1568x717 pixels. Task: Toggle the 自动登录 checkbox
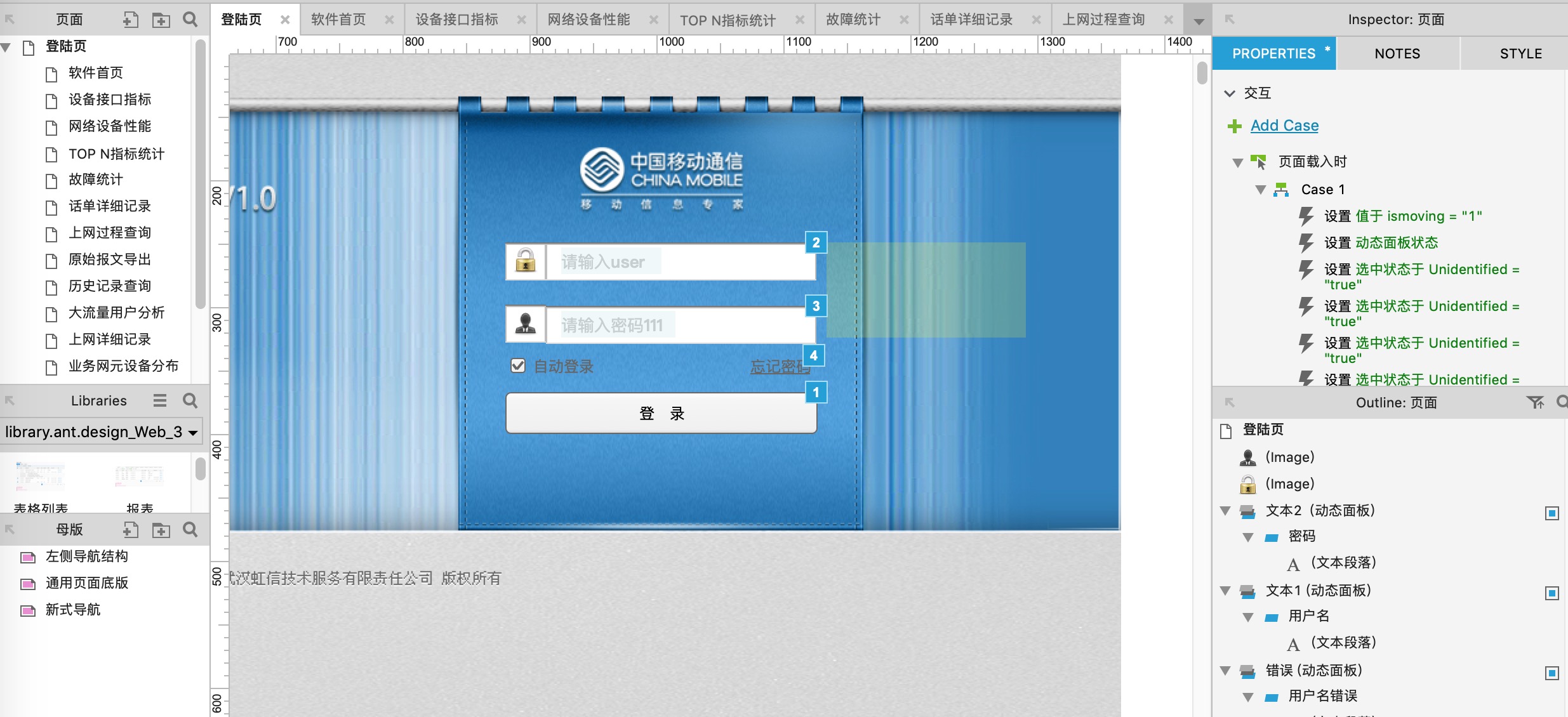point(518,365)
